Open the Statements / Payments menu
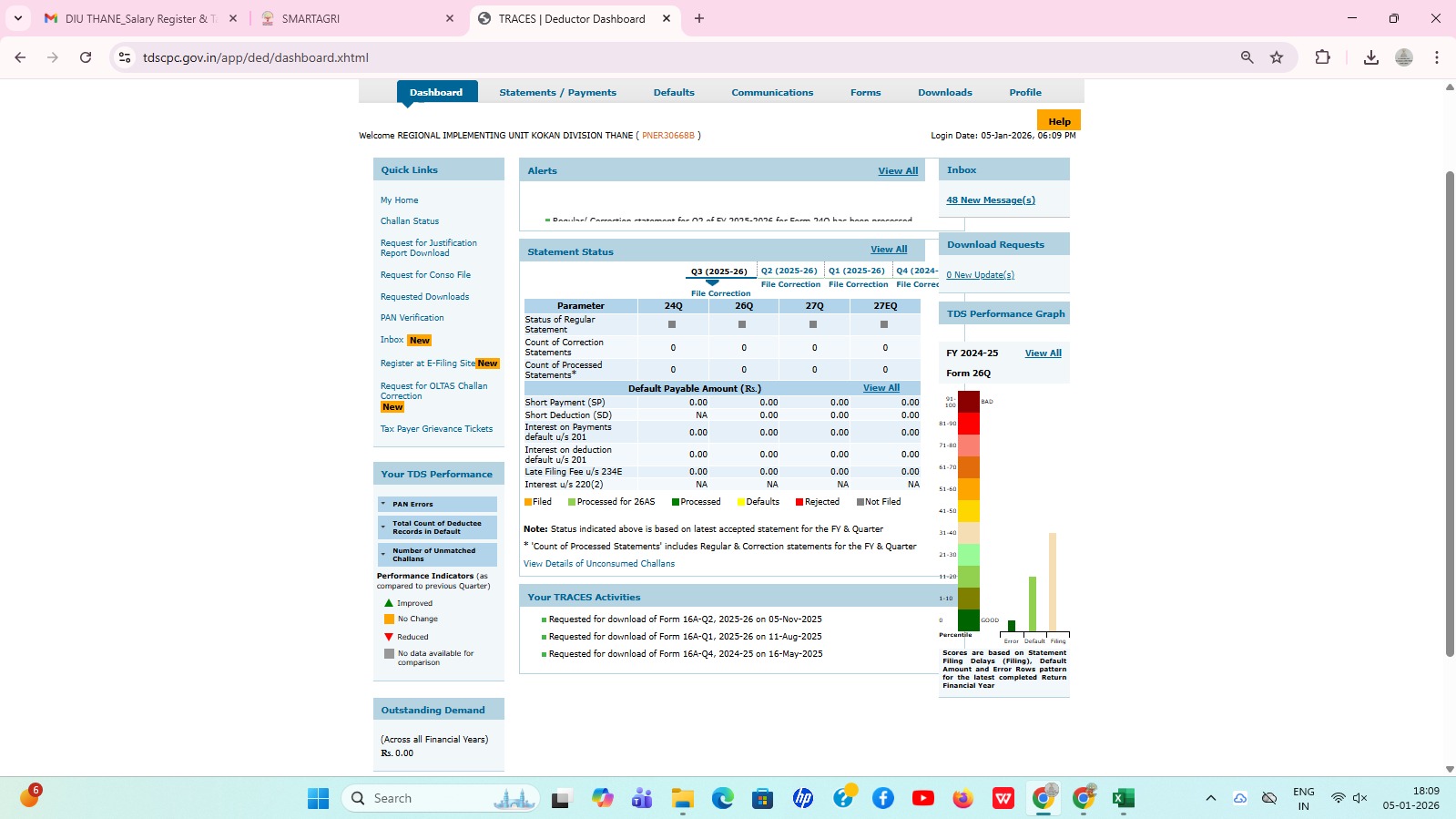1456x819 pixels. [x=557, y=92]
